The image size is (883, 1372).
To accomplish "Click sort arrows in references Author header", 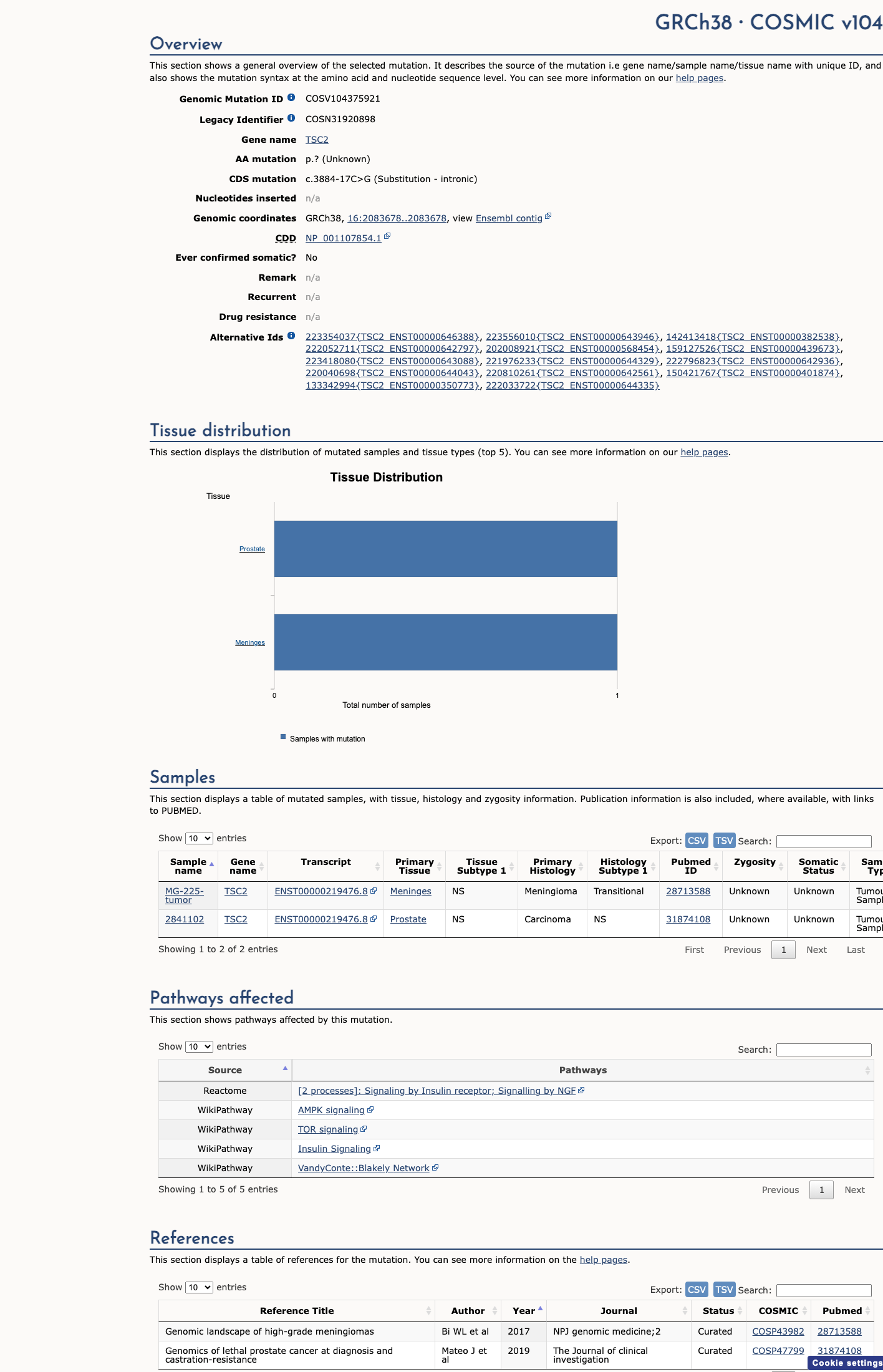I will [495, 1311].
